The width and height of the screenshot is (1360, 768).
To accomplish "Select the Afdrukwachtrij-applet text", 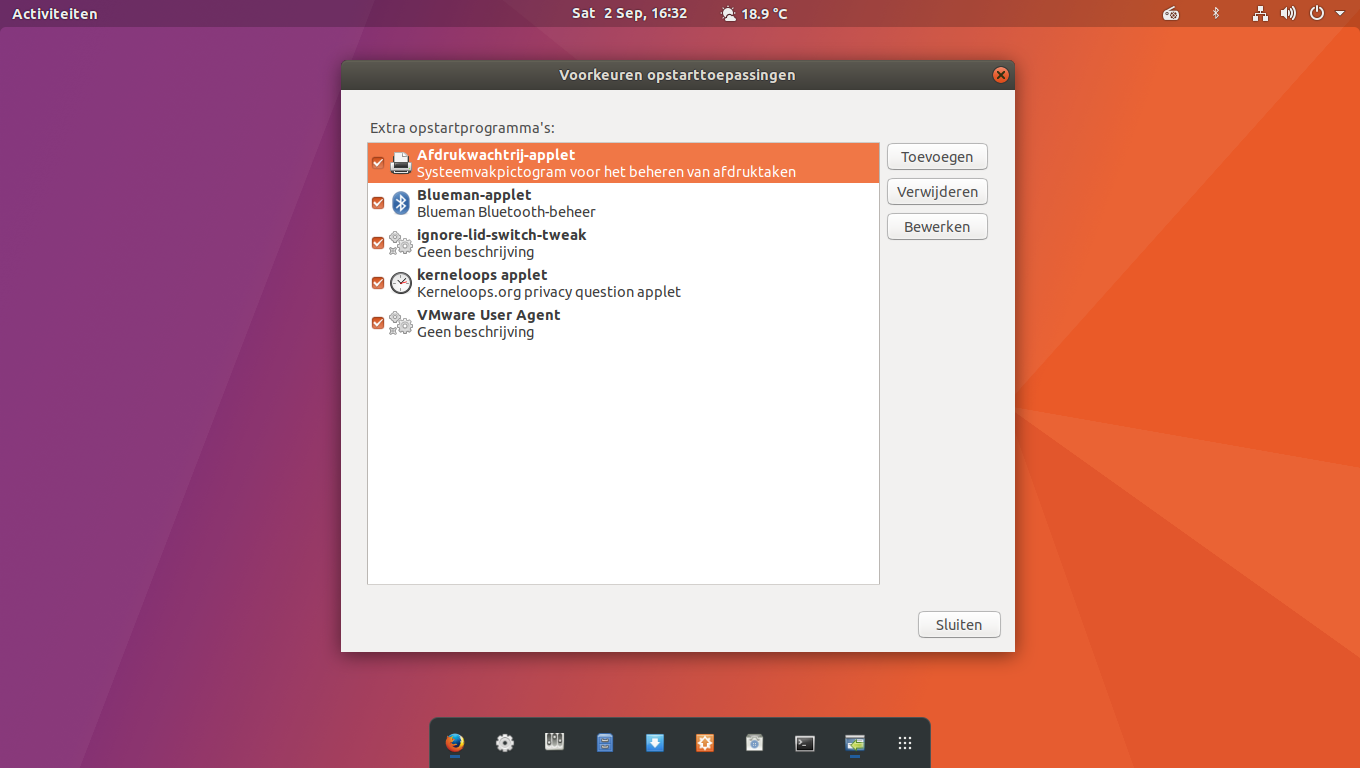I will tap(496, 155).
